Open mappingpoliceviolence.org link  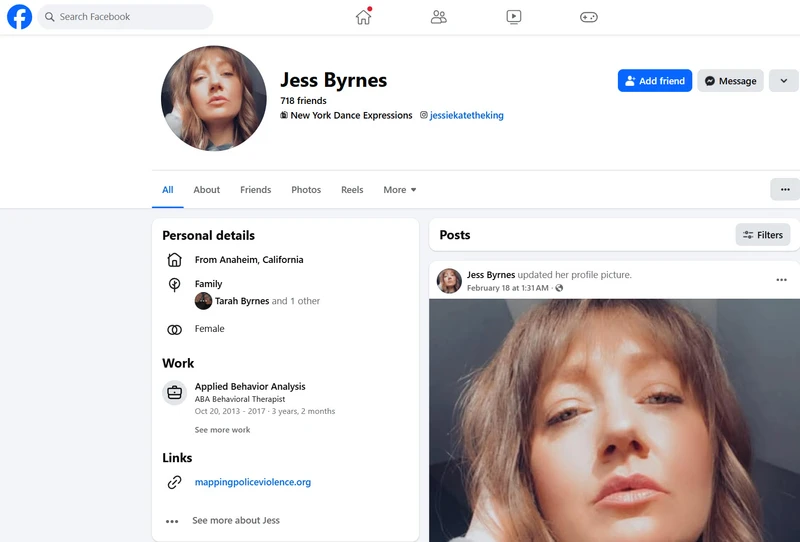click(253, 482)
